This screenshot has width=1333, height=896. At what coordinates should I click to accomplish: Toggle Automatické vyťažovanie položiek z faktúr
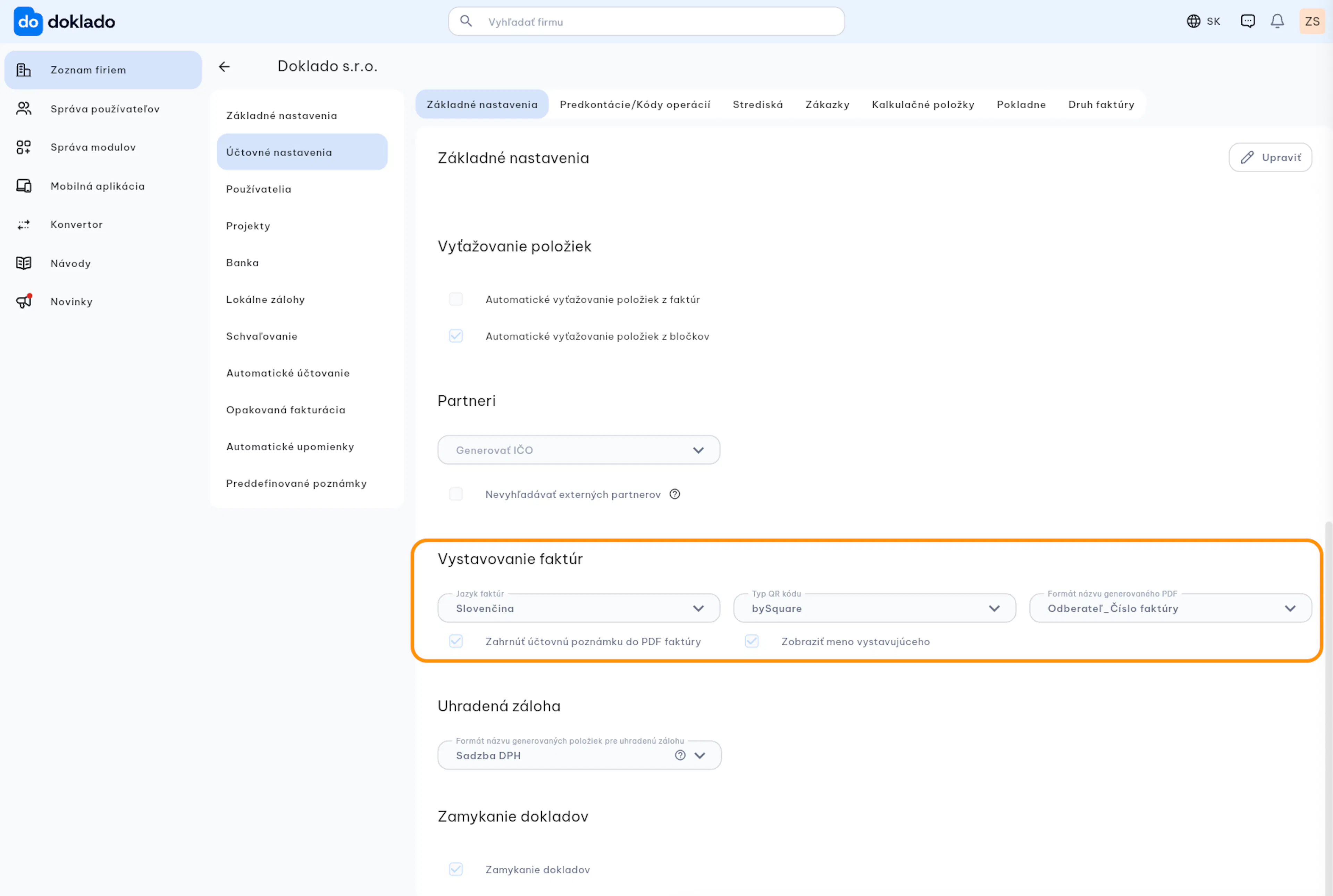click(456, 300)
